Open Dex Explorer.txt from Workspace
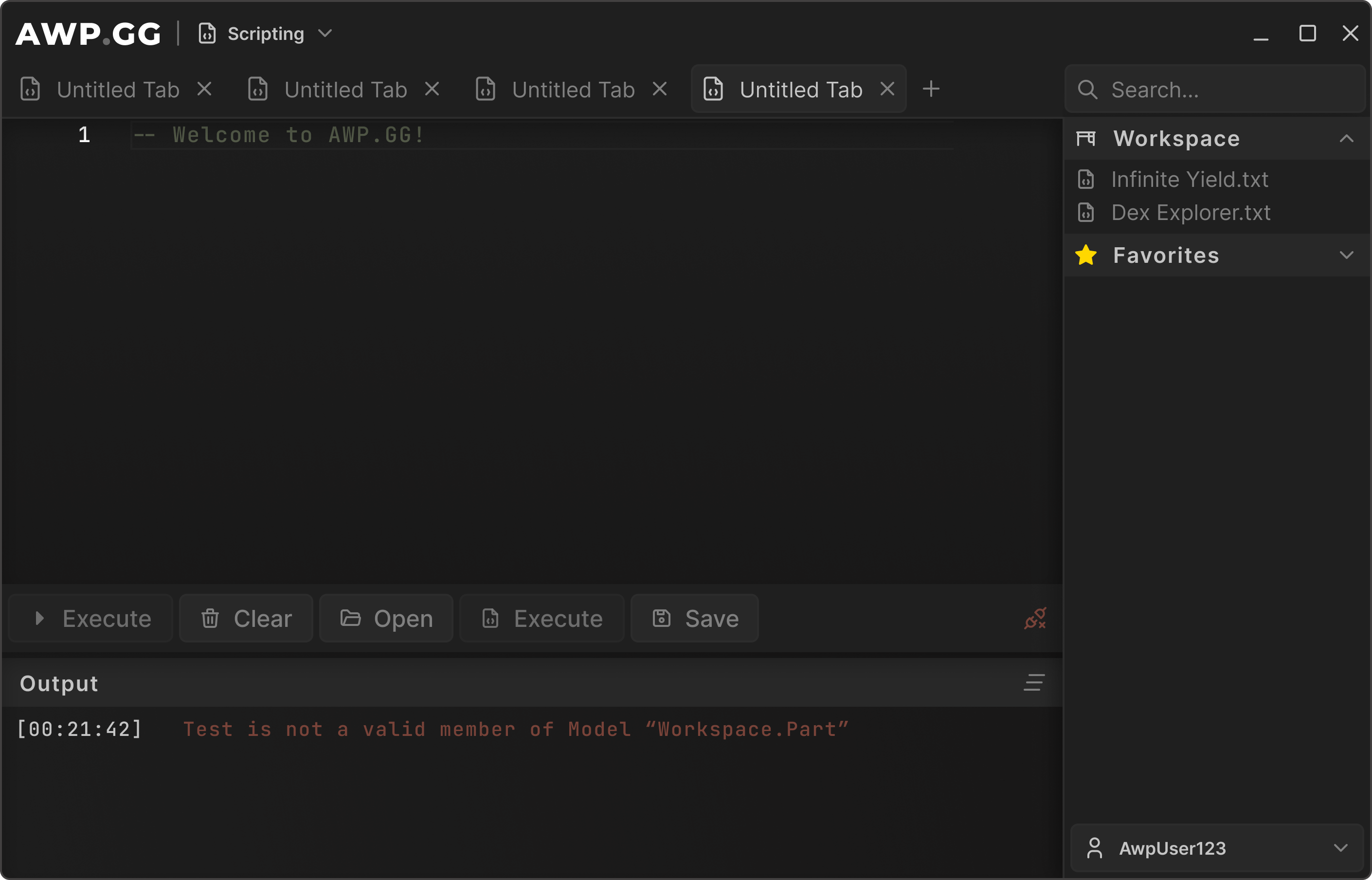This screenshot has height=880, width=1372. (x=1191, y=213)
